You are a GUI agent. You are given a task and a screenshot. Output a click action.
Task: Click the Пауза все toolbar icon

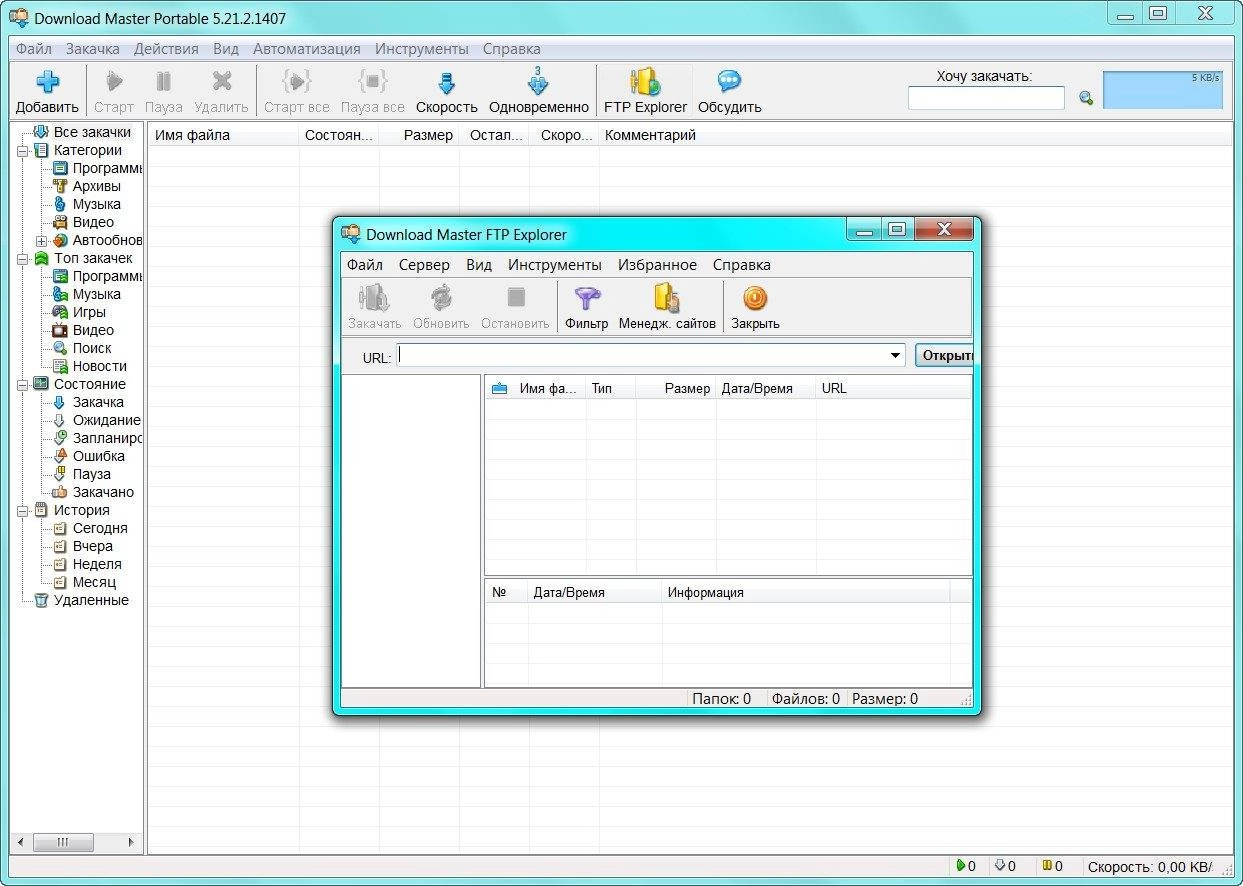[x=372, y=82]
